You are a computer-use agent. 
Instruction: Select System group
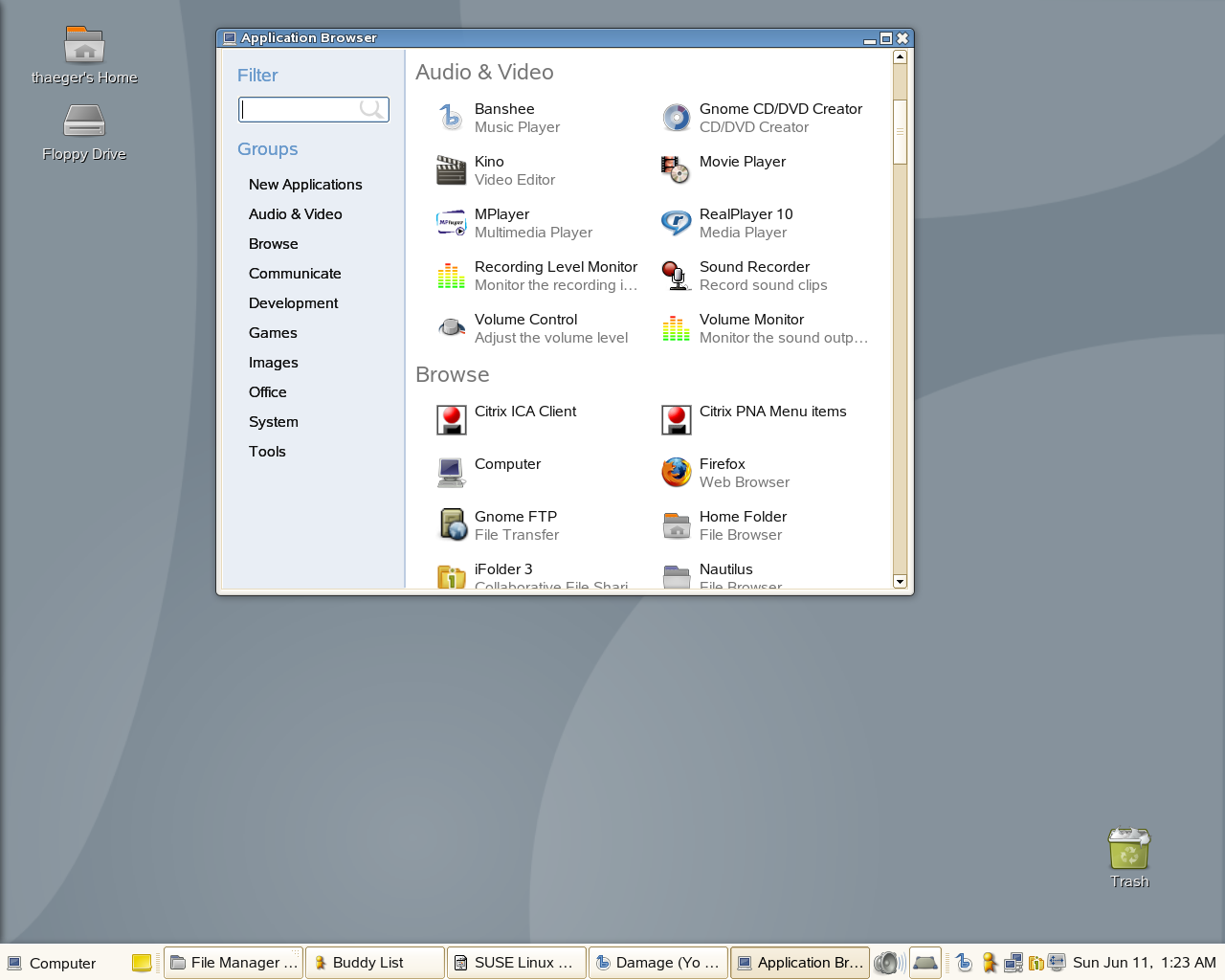(274, 422)
